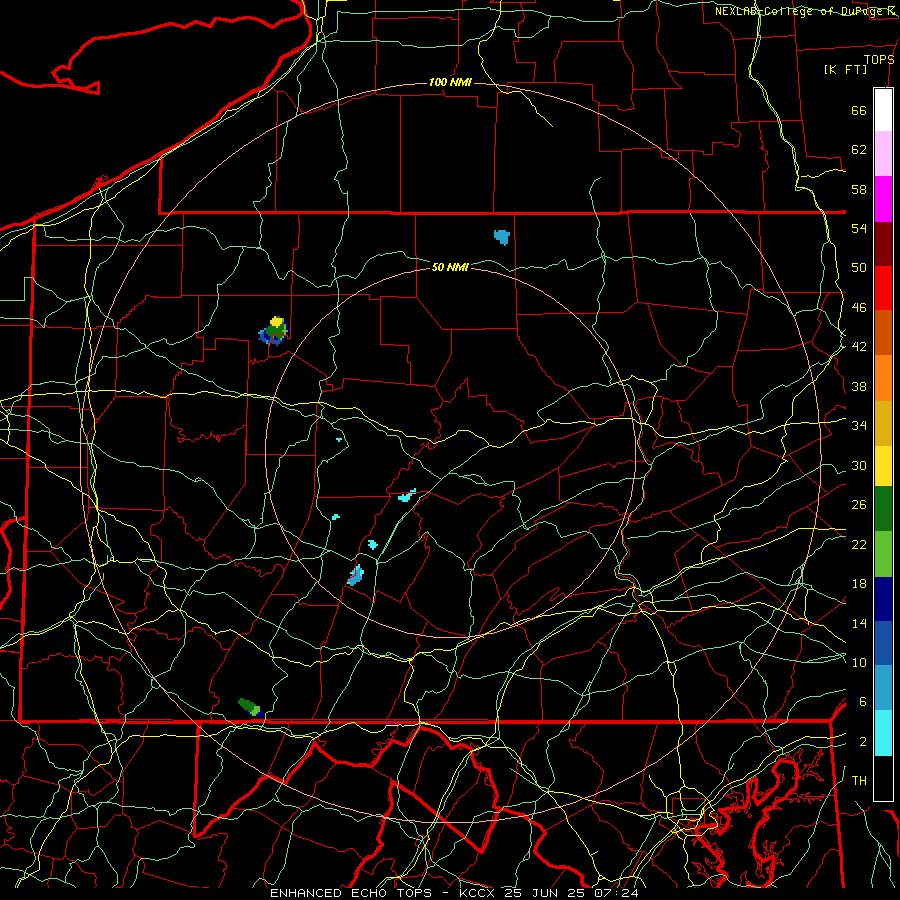Click the legend value 58
The width and height of the screenshot is (900, 900).
tap(859, 189)
